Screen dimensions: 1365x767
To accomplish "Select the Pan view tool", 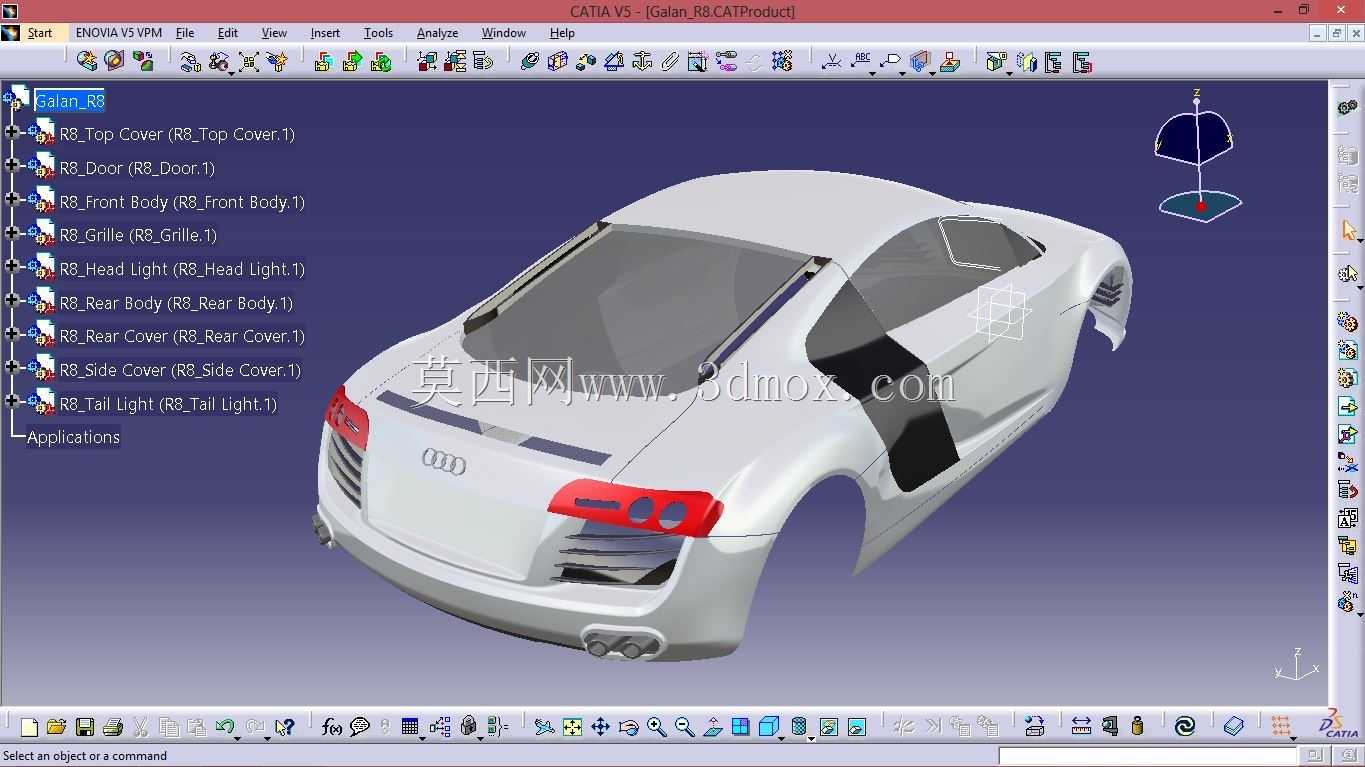I will click(x=600, y=727).
